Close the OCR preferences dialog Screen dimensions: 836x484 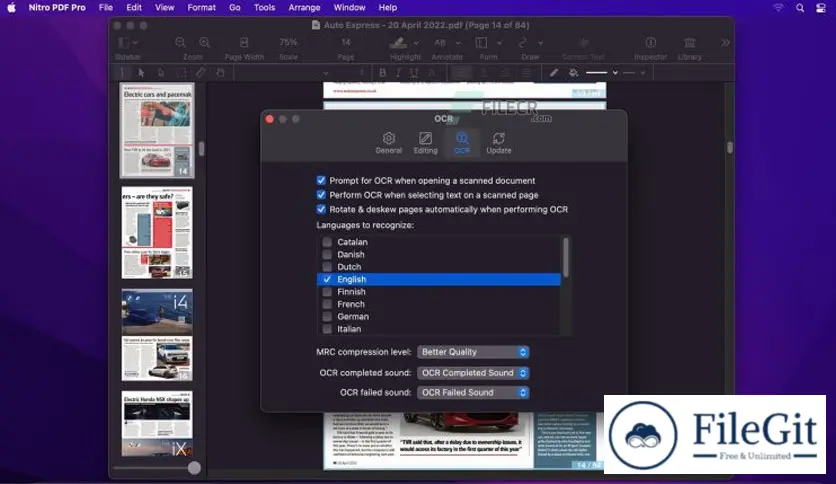coord(269,119)
